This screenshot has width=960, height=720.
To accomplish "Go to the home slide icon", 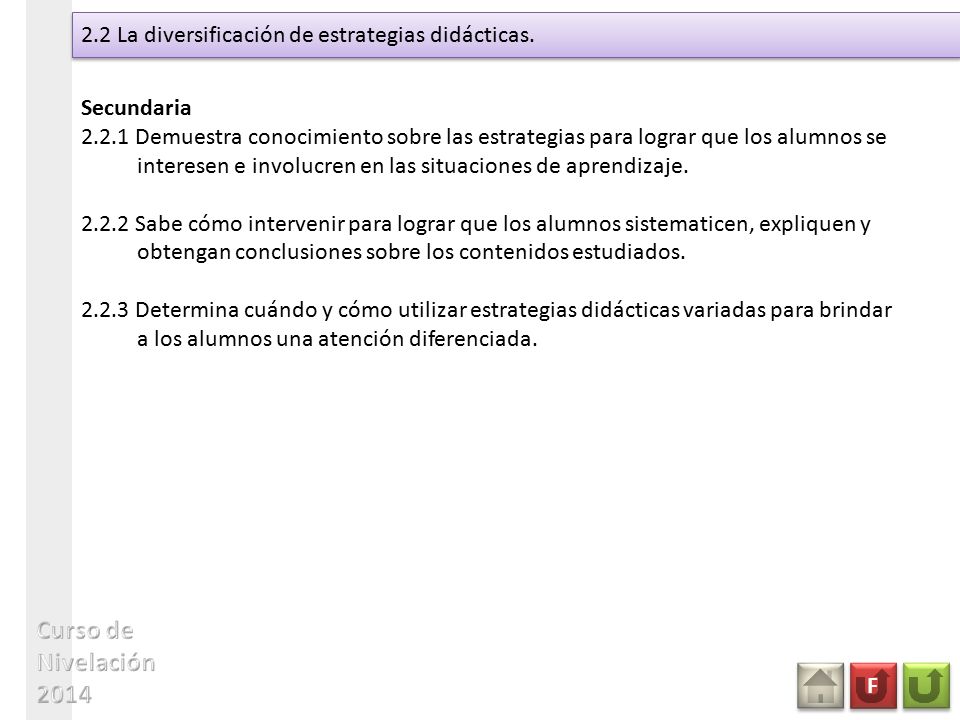I will 820,686.
